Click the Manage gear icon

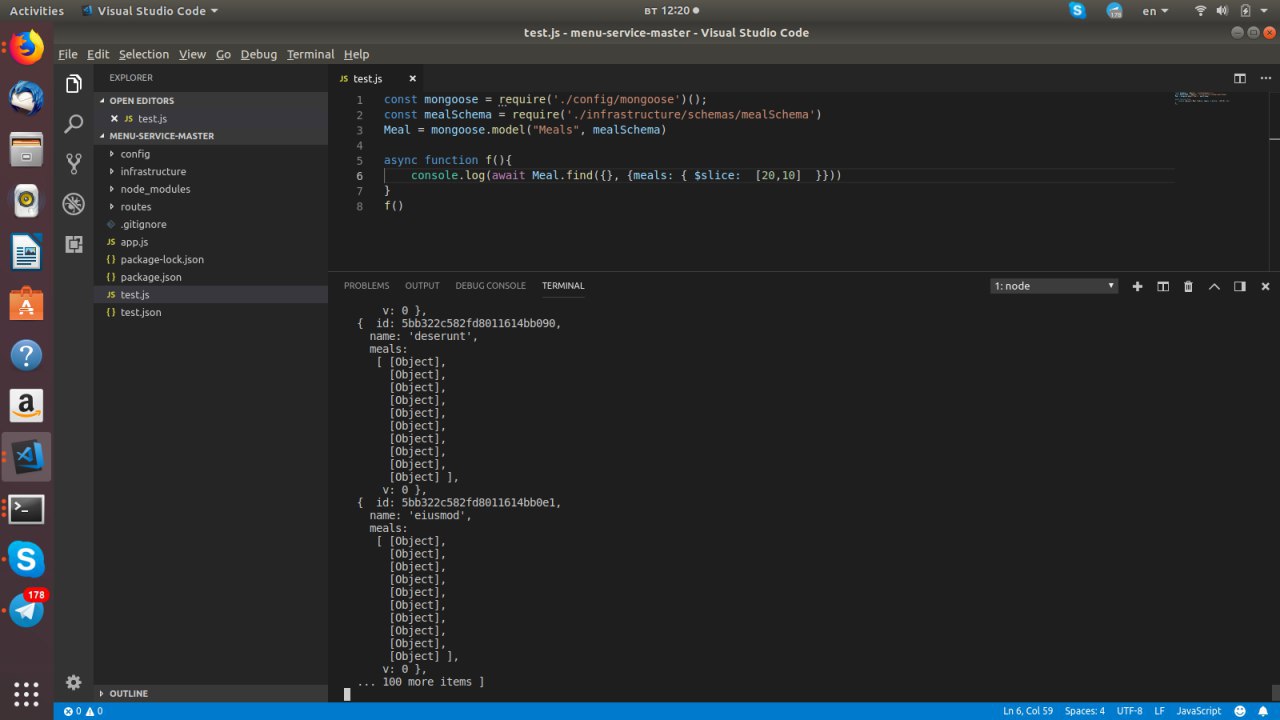(73, 682)
